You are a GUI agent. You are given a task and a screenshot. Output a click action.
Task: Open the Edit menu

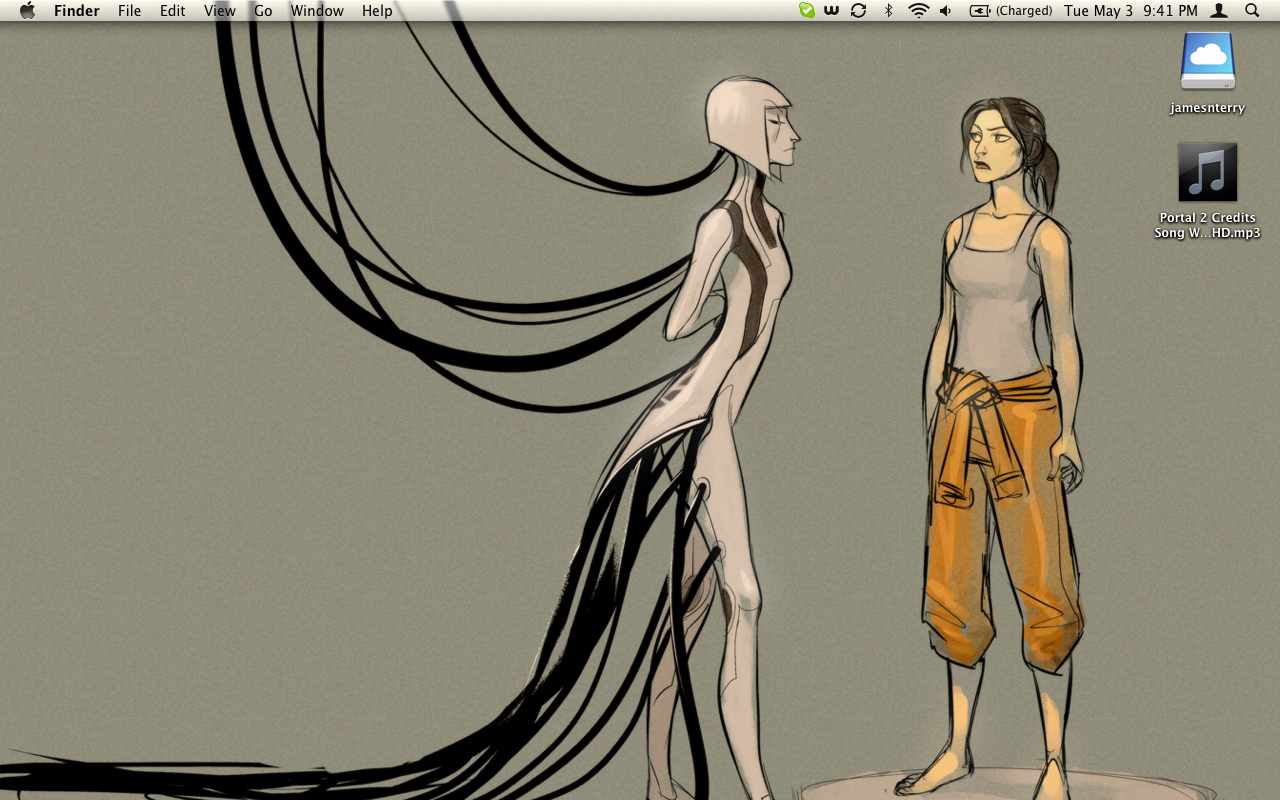(x=173, y=11)
